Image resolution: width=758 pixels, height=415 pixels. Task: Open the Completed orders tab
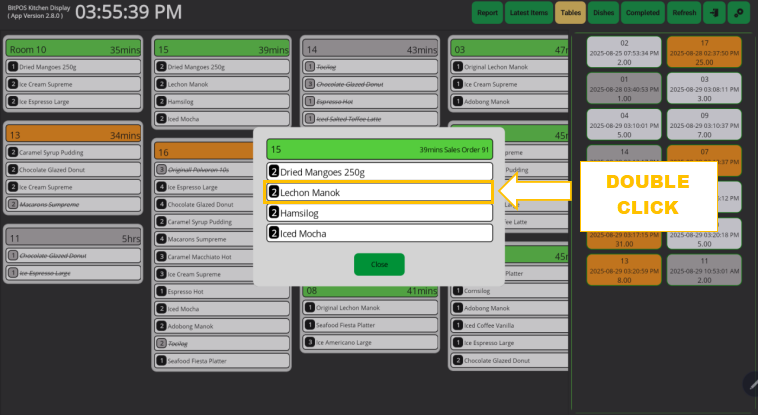pyautogui.click(x=642, y=13)
